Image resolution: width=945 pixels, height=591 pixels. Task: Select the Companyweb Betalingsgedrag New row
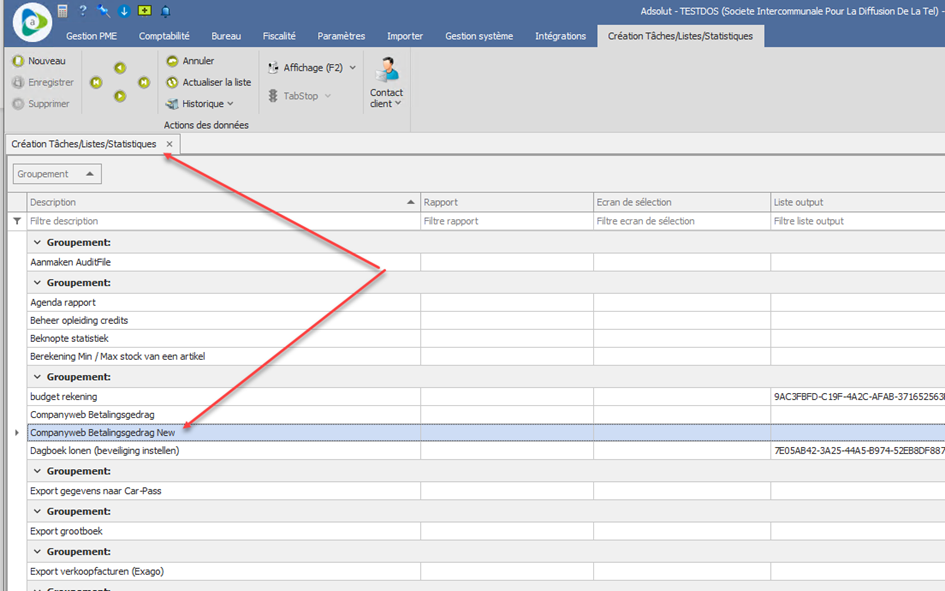486,433
